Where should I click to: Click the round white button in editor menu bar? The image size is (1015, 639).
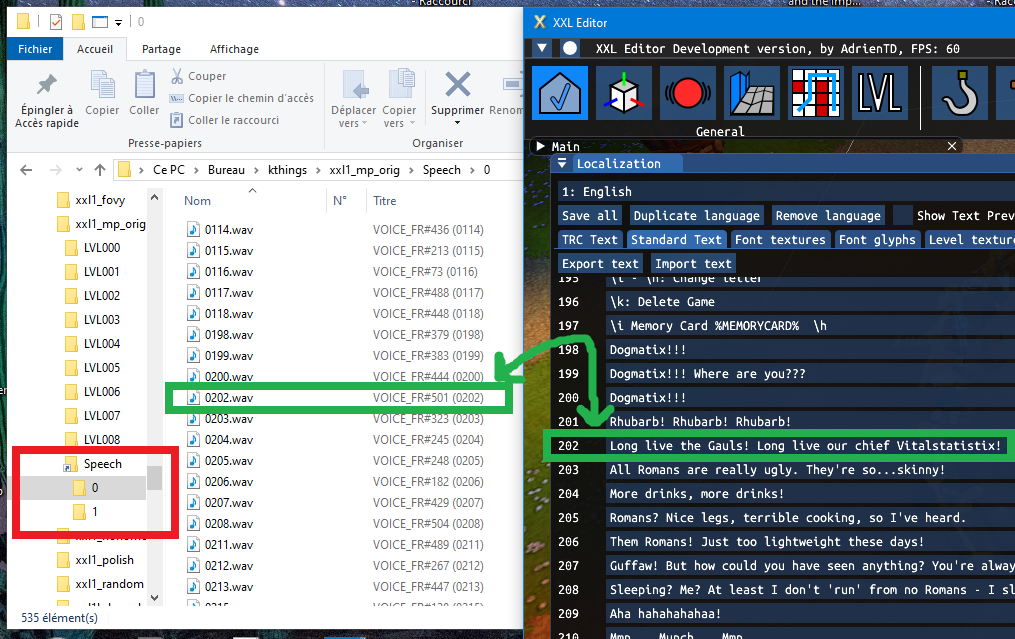(x=570, y=48)
